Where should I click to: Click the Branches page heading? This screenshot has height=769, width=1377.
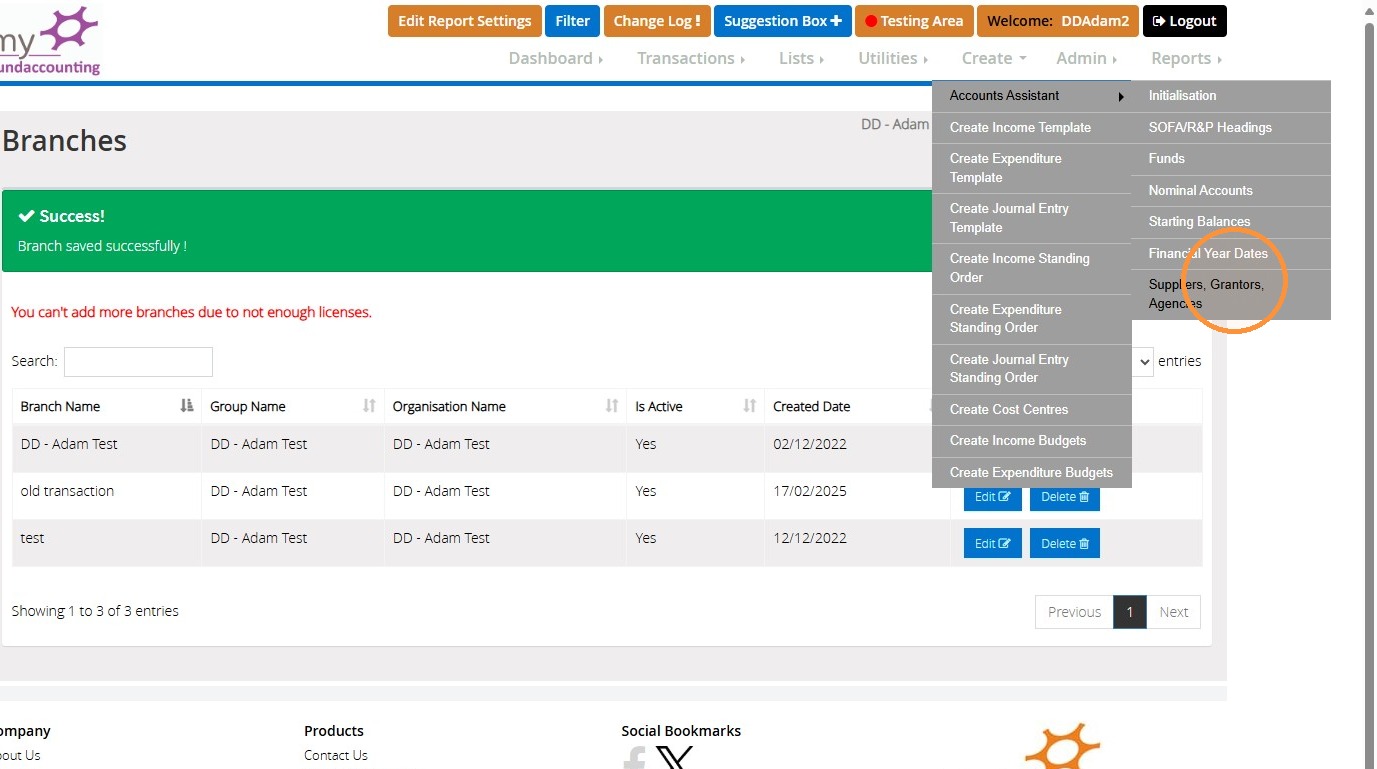tap(64, 141)
